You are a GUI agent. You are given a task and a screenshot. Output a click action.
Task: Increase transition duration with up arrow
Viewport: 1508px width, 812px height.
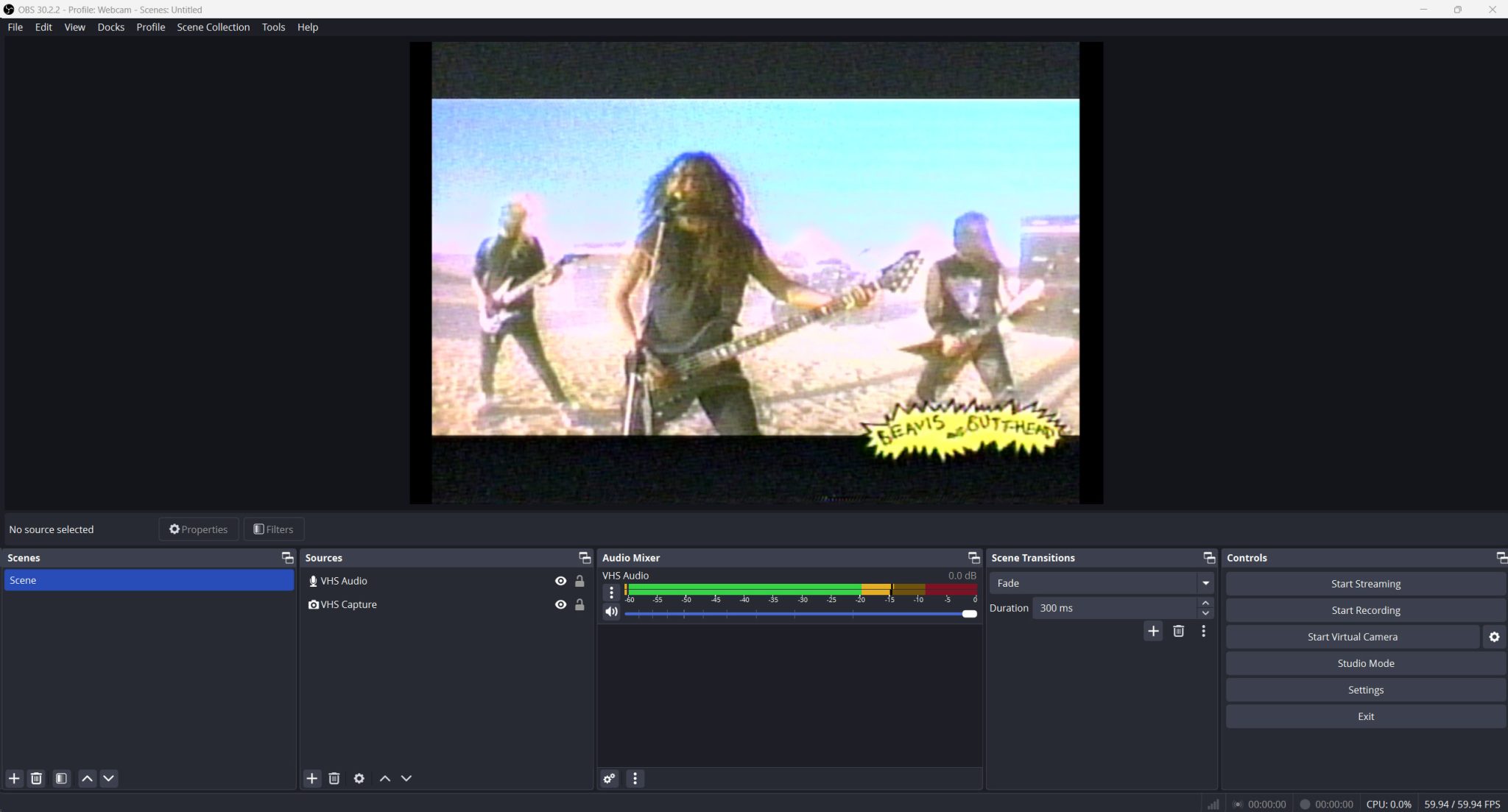tap(1205, 603)
